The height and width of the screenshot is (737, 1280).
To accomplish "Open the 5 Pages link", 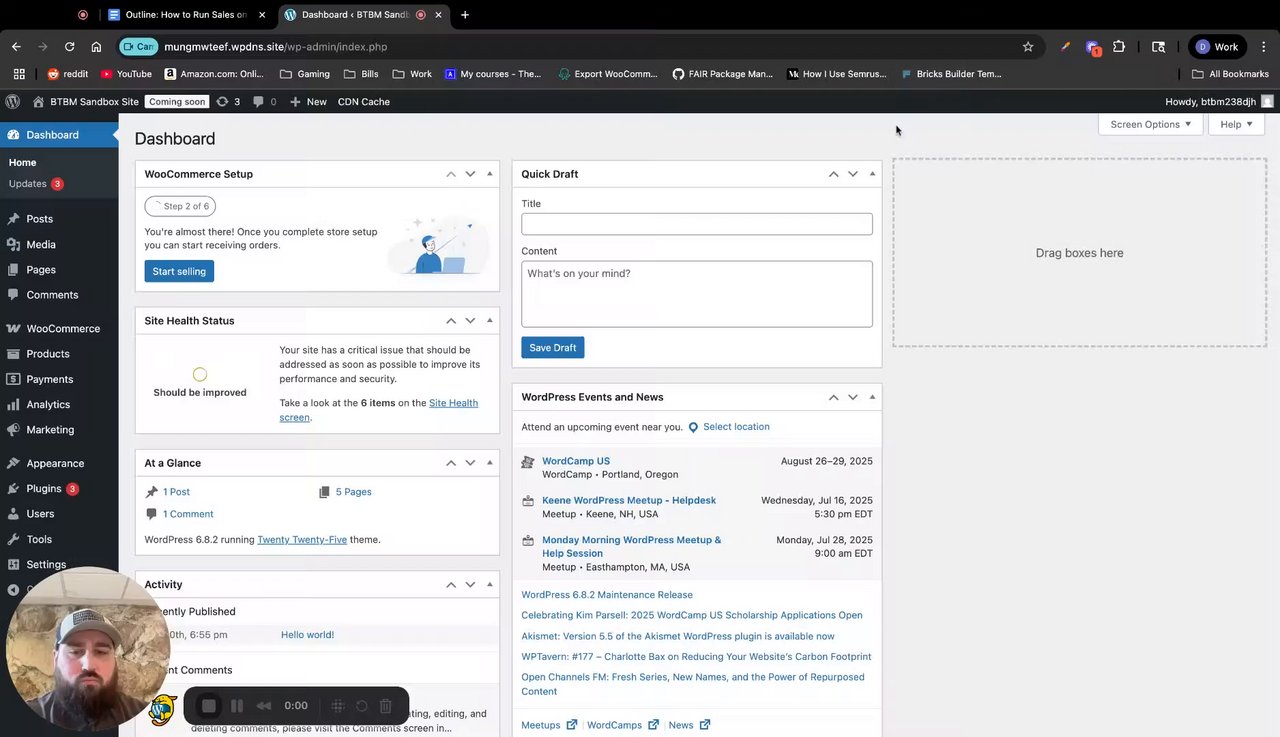I will pos(353,492).
